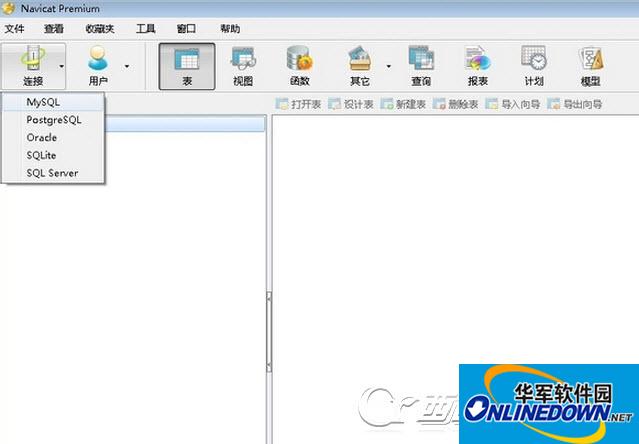Open the 工具 (Tools) menu

coord(146,29)
